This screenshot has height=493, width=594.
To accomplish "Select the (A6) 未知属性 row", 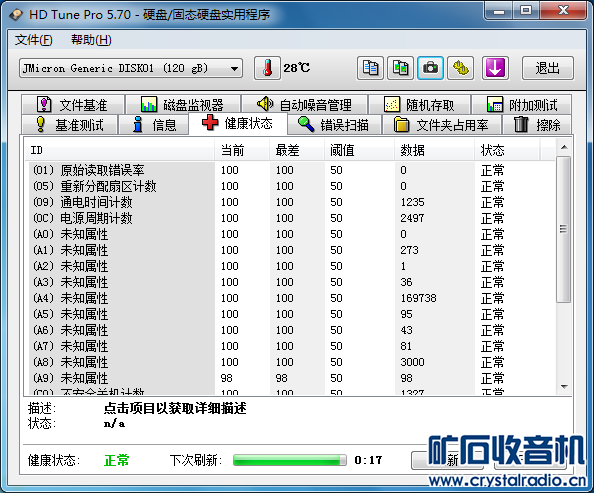I will pos(290,330).
